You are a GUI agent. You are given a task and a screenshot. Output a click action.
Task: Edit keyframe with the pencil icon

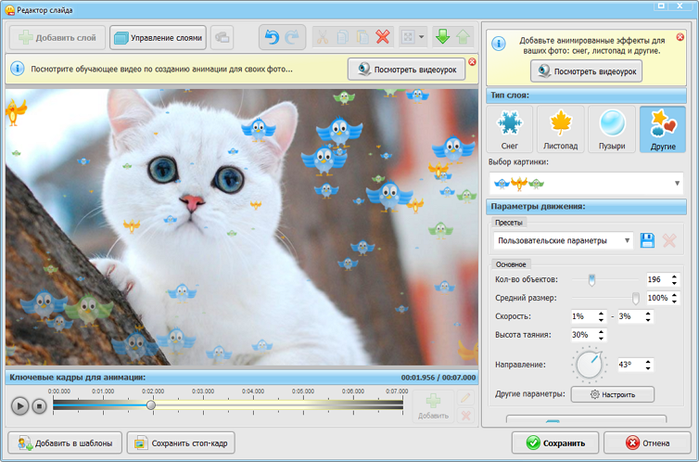465,397
